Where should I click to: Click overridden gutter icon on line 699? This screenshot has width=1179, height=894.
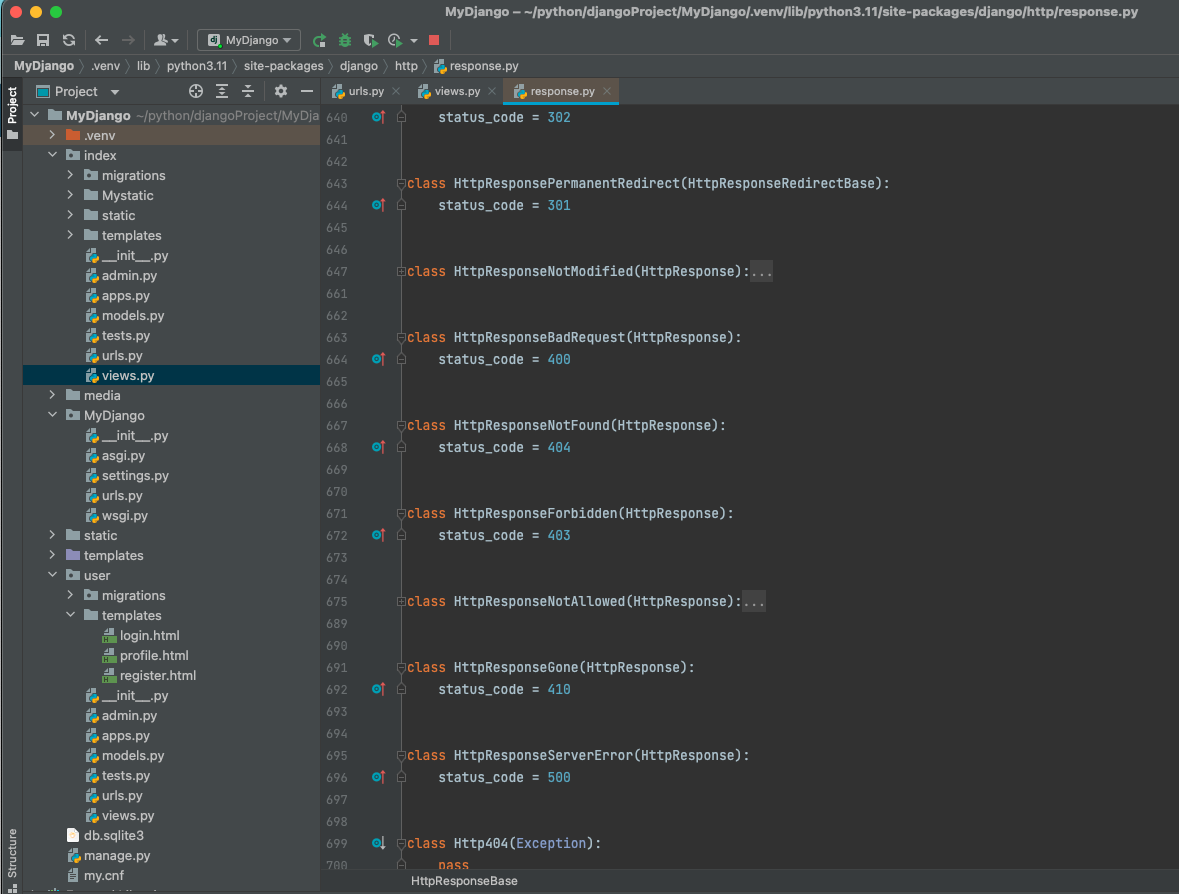point(378,844)
